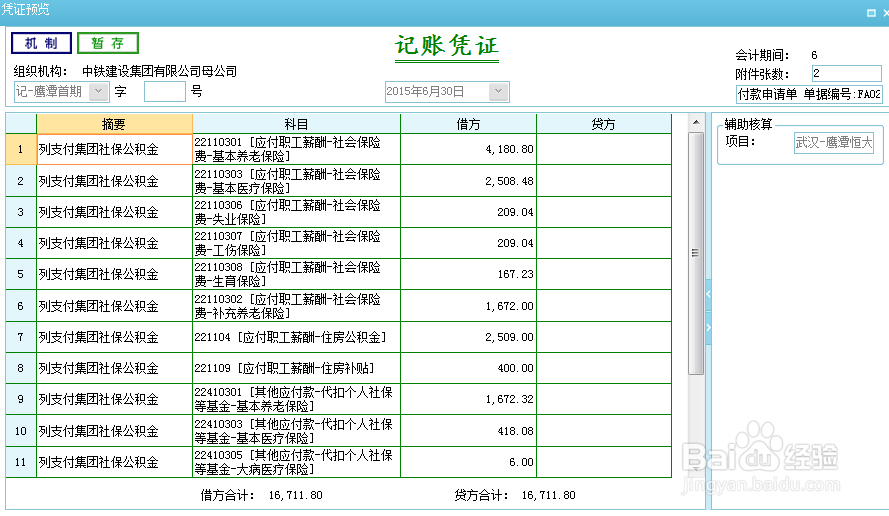Click subject 22410305 大病医疗保险 cell
Viewport: 889px width, 516px height.
point(297,462)
